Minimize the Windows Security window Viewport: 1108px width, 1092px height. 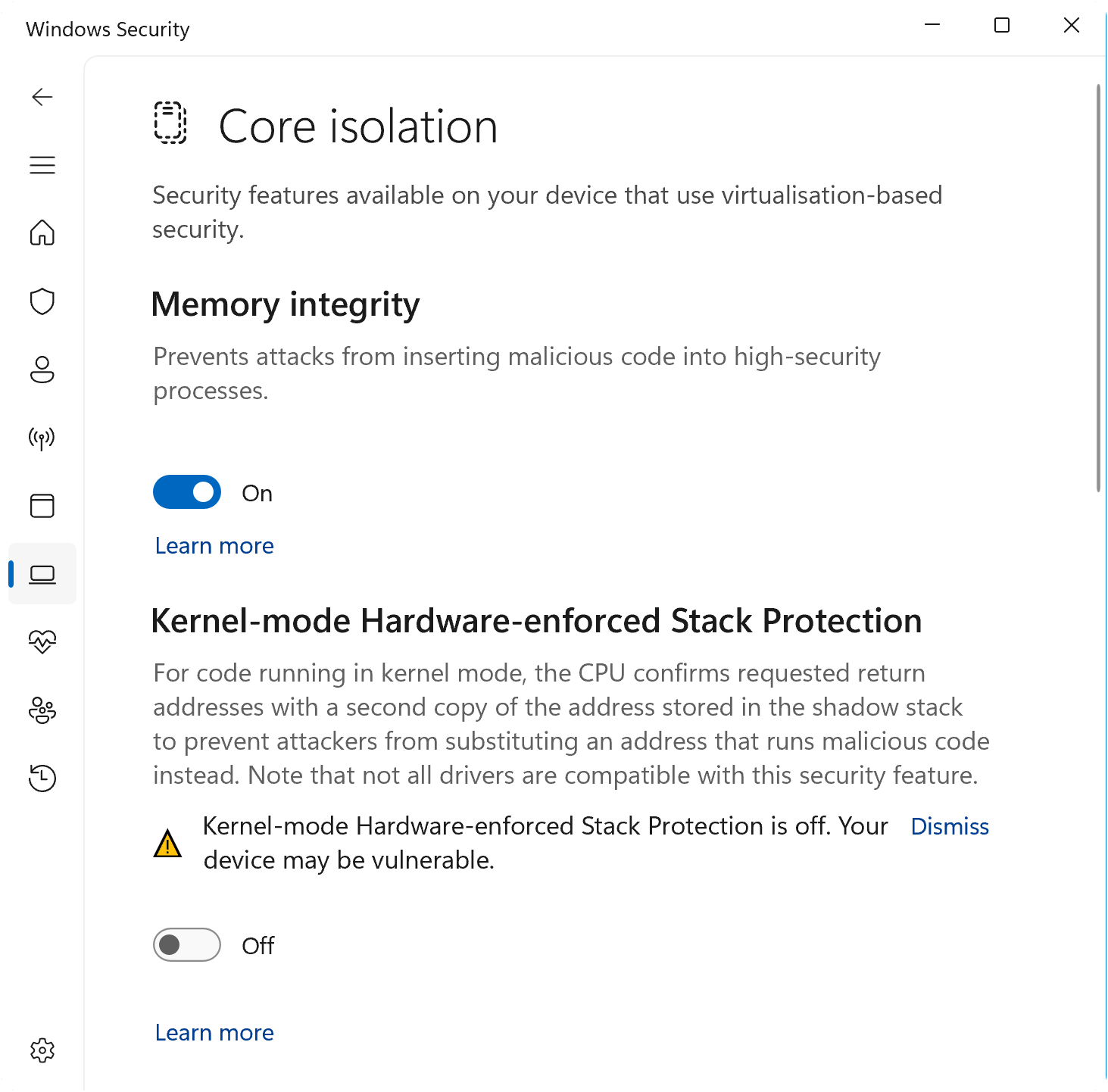pyautogui.click(x=932, y=25)
